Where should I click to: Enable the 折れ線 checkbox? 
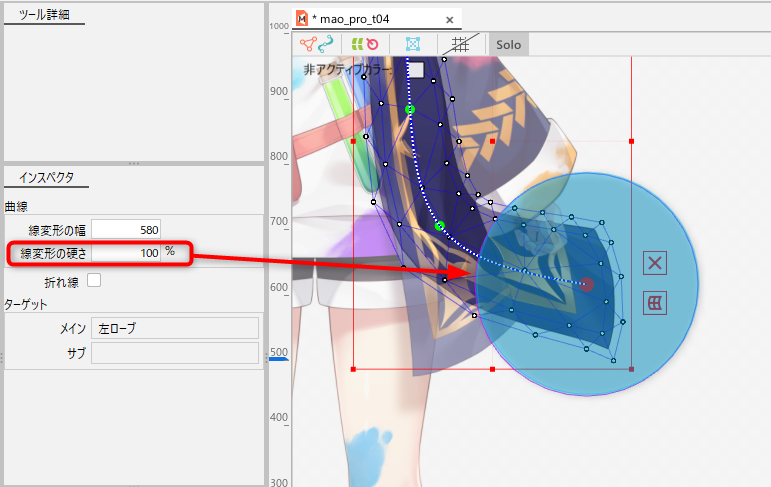(94, 281)
